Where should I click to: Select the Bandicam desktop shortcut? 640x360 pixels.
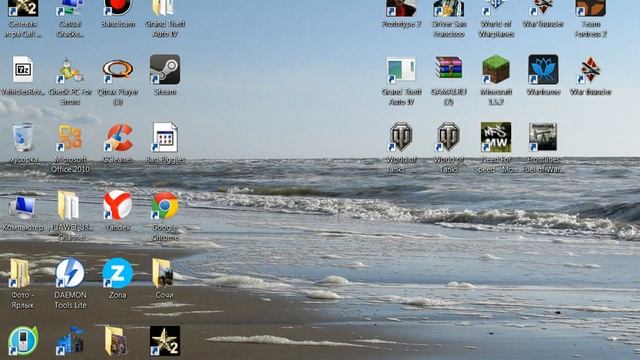click(x=118, y=8)
